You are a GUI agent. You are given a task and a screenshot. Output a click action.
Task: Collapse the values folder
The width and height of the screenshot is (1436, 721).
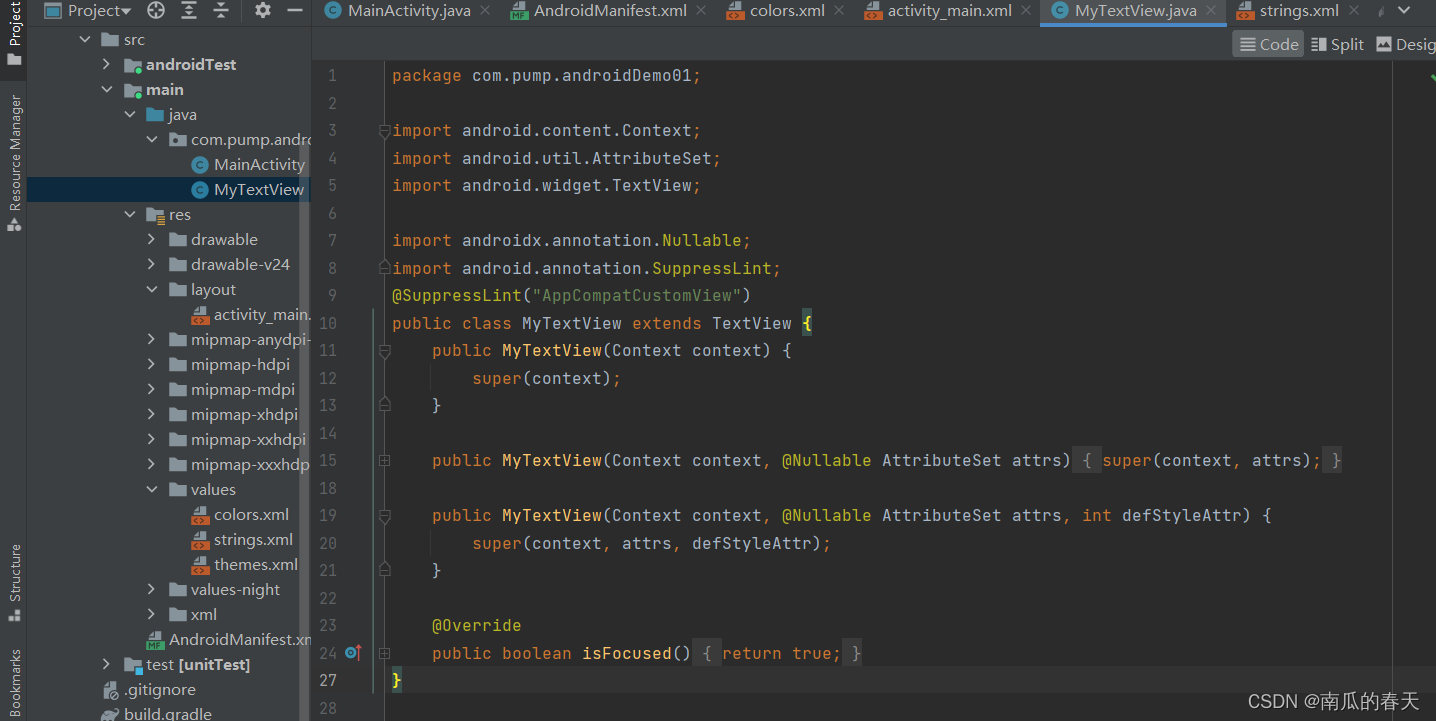(152, 490)
